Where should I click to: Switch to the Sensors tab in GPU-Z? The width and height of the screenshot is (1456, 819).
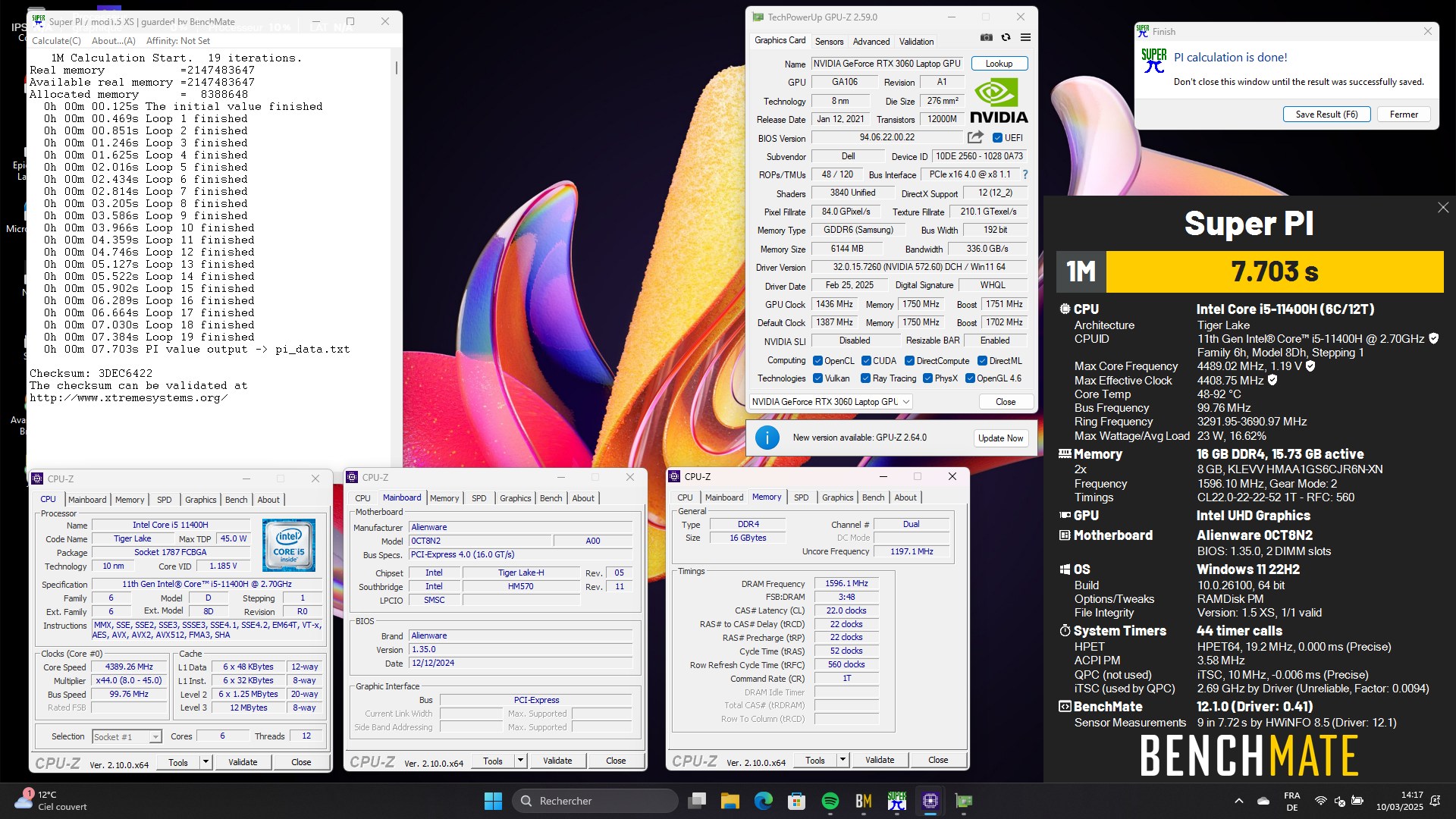[829, 42]
